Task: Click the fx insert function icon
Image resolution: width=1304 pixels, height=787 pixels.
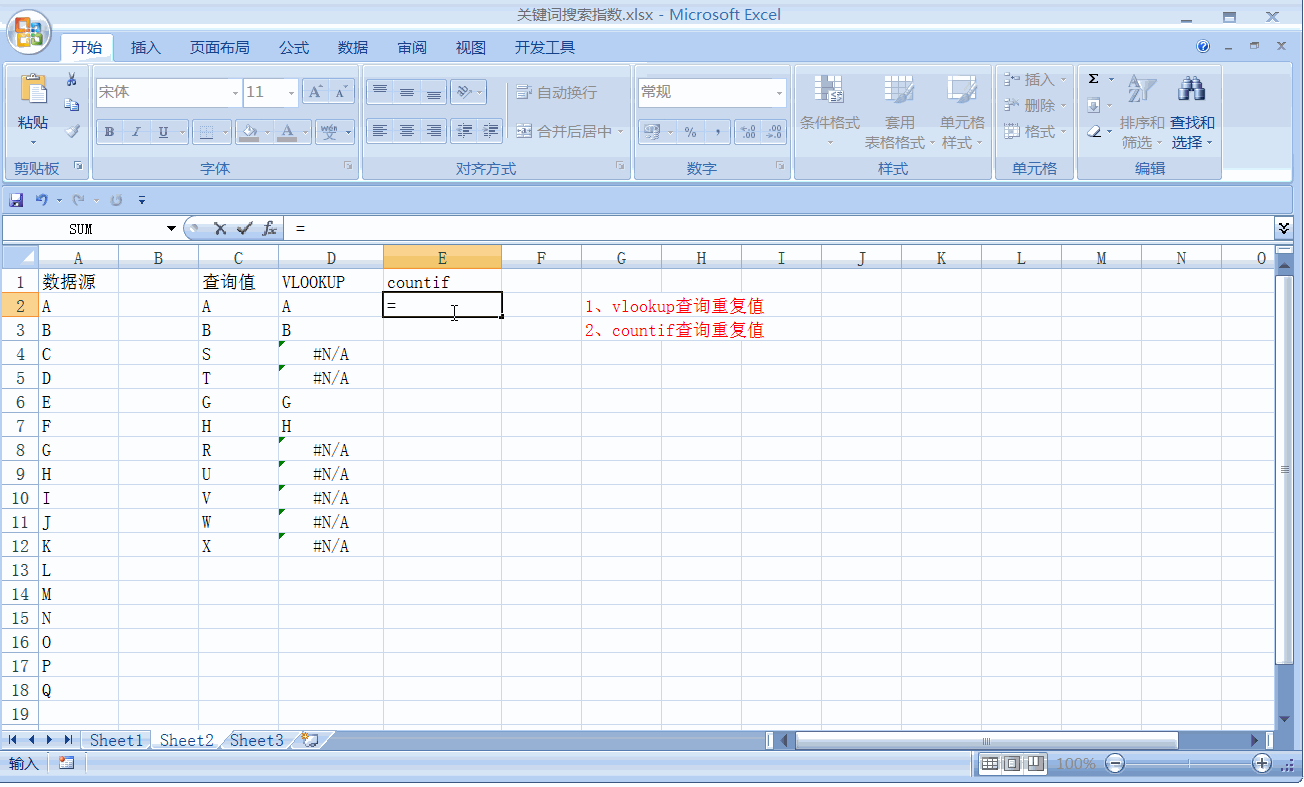Action: pyautogui.click(x=270, y=229)
